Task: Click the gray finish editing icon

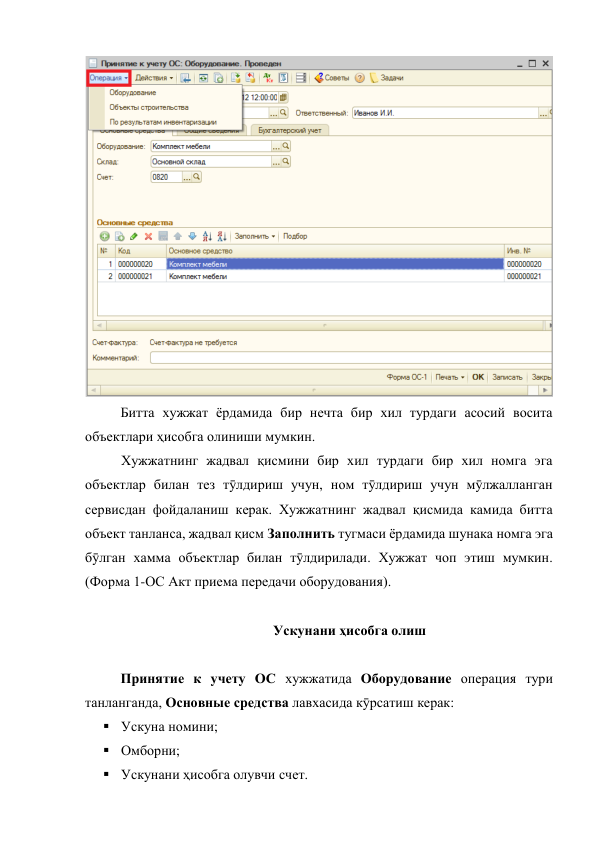Action: tap(163, 236)
